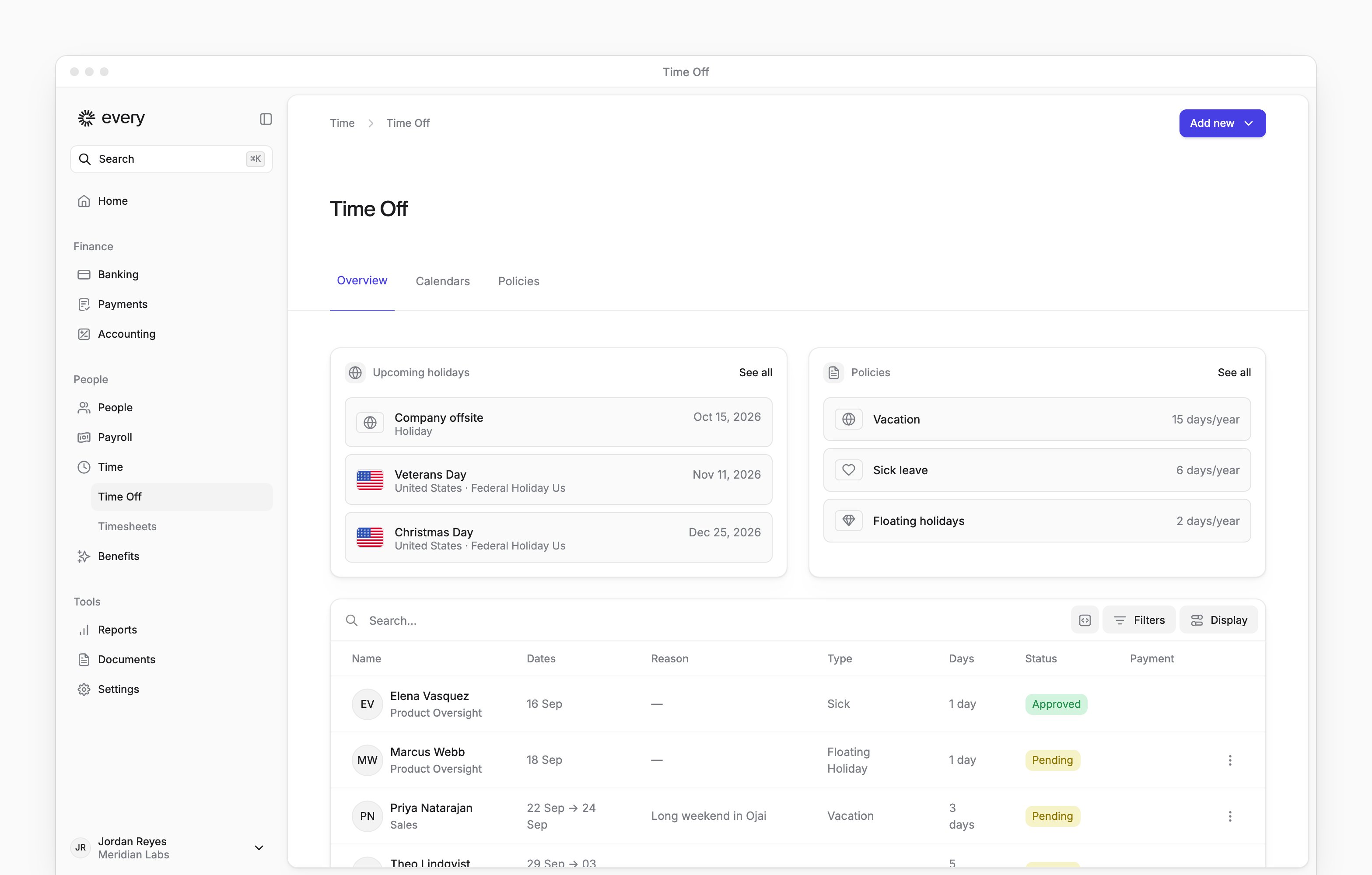Collapse the sidebar with the panel icon
The image size is (1372, 875).
[266, 119]
